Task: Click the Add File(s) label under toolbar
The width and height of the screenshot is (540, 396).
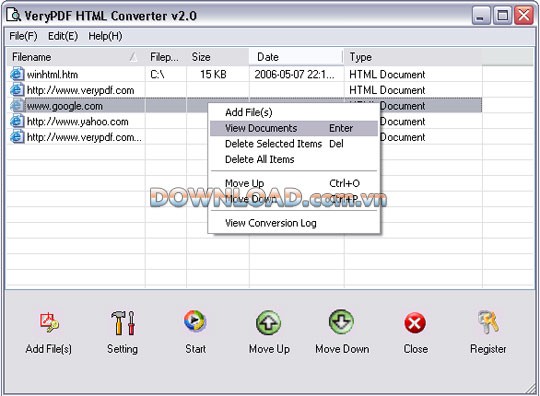Action: 49,349
